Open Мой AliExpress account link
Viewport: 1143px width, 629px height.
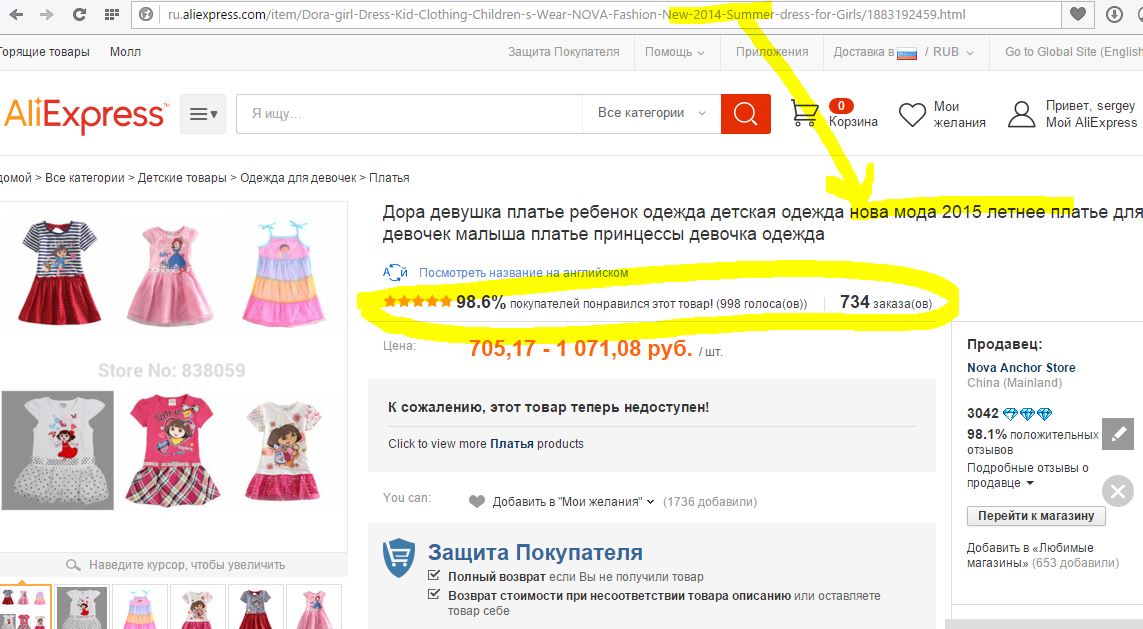(1091, 122)
